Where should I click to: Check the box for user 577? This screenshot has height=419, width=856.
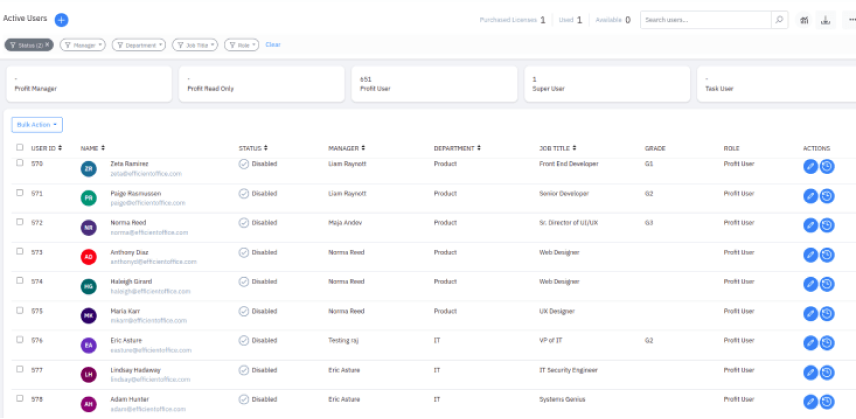coord(20,369)
